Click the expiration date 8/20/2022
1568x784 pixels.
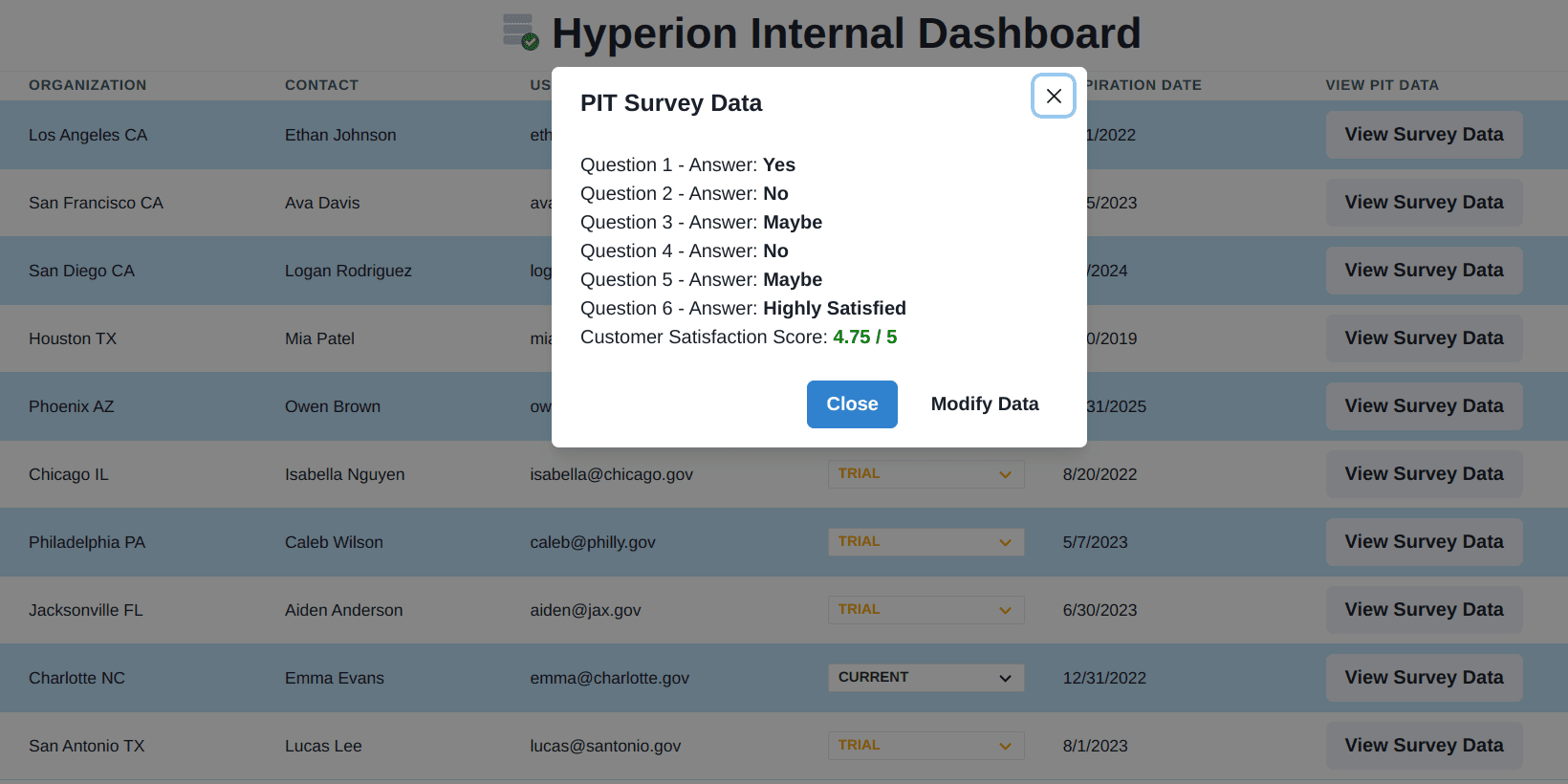pyautogui.click(x=1100, y=474)
